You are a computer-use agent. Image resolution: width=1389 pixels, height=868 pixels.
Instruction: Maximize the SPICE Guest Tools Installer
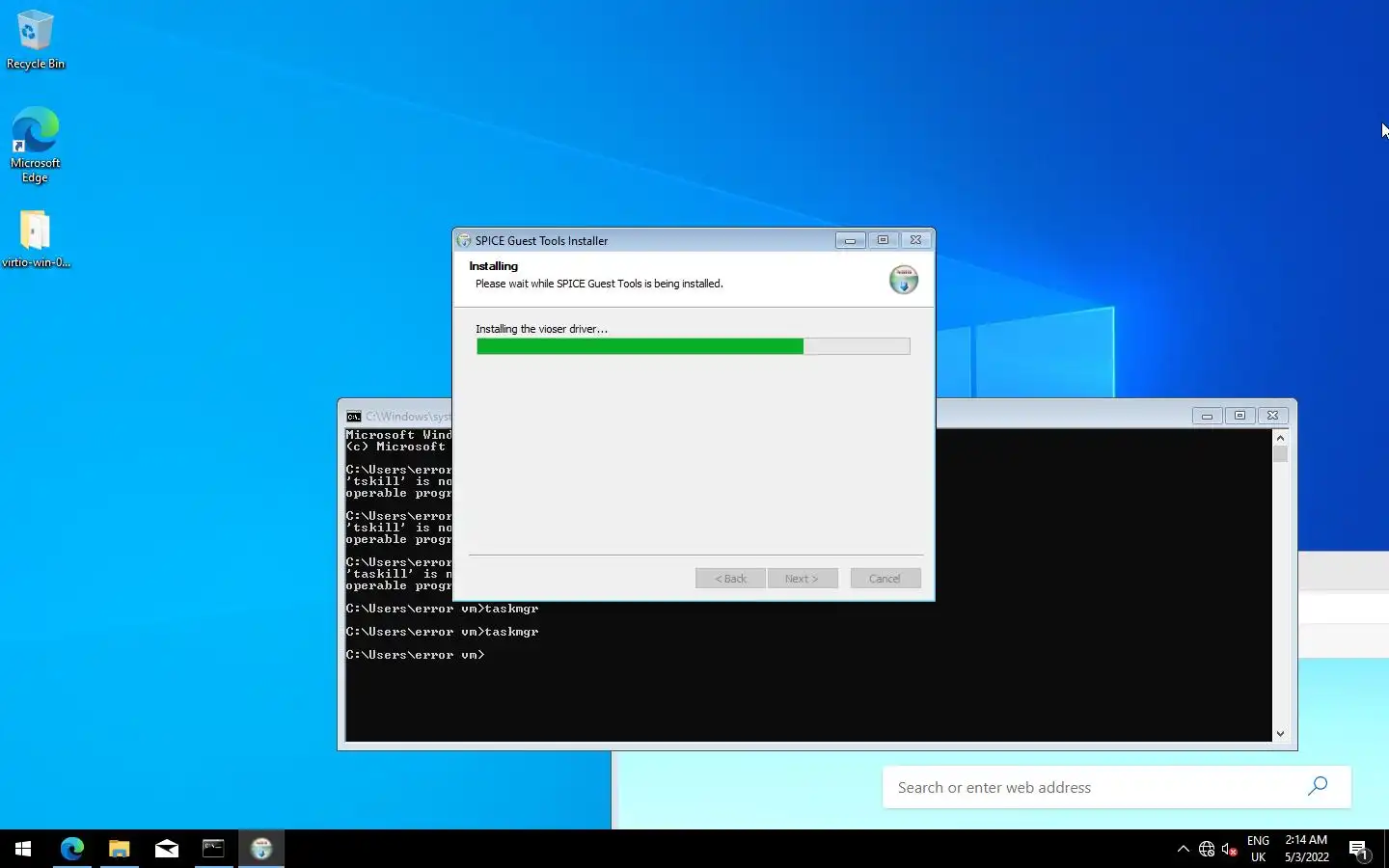tap(883, 240)
